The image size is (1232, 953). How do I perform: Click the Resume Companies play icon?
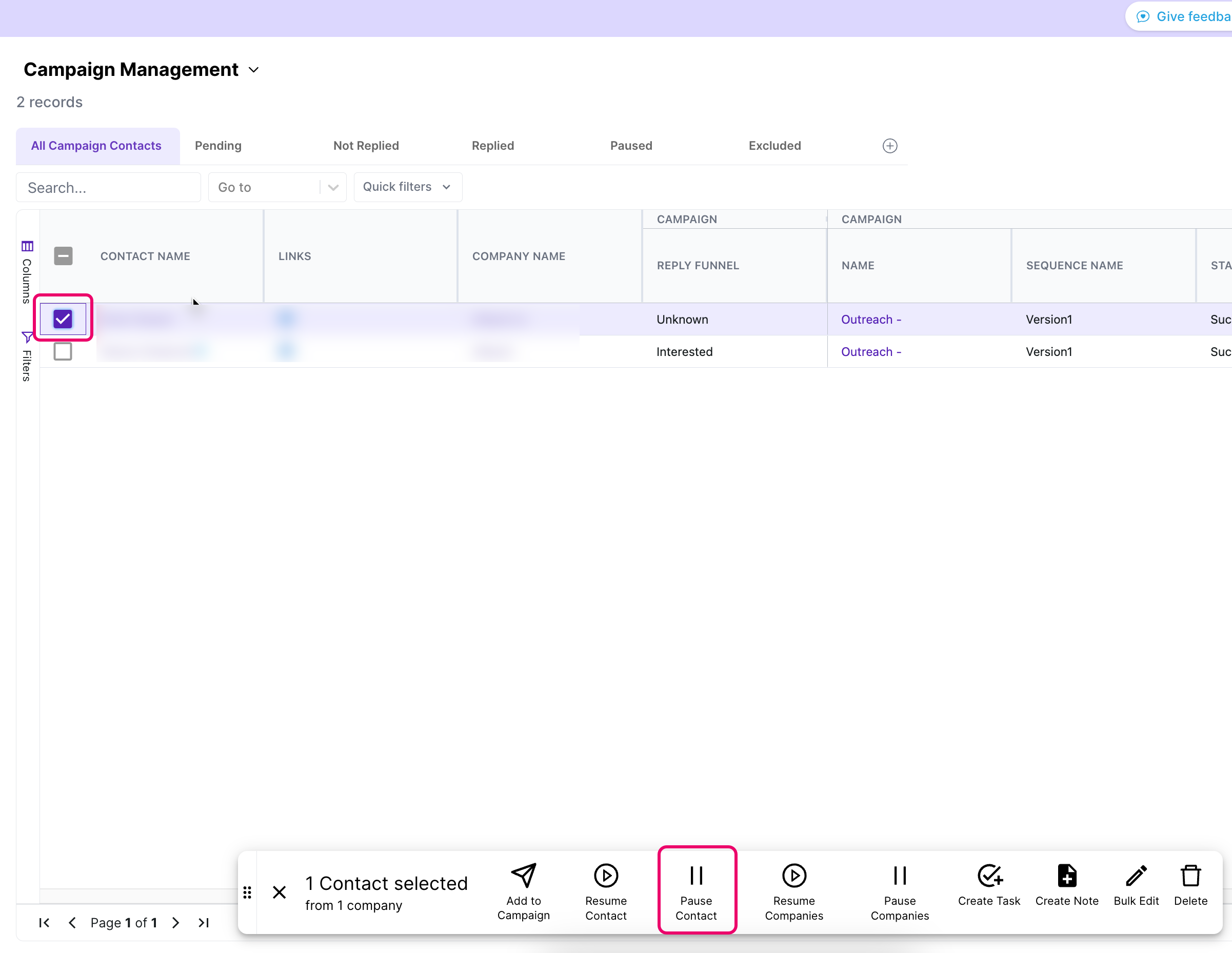coord(793,876)
